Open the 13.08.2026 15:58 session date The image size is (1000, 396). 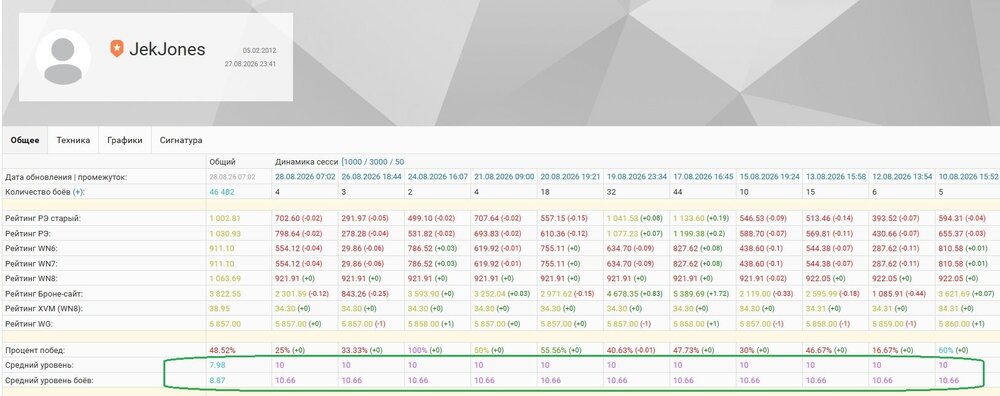(x=835, y=177)
